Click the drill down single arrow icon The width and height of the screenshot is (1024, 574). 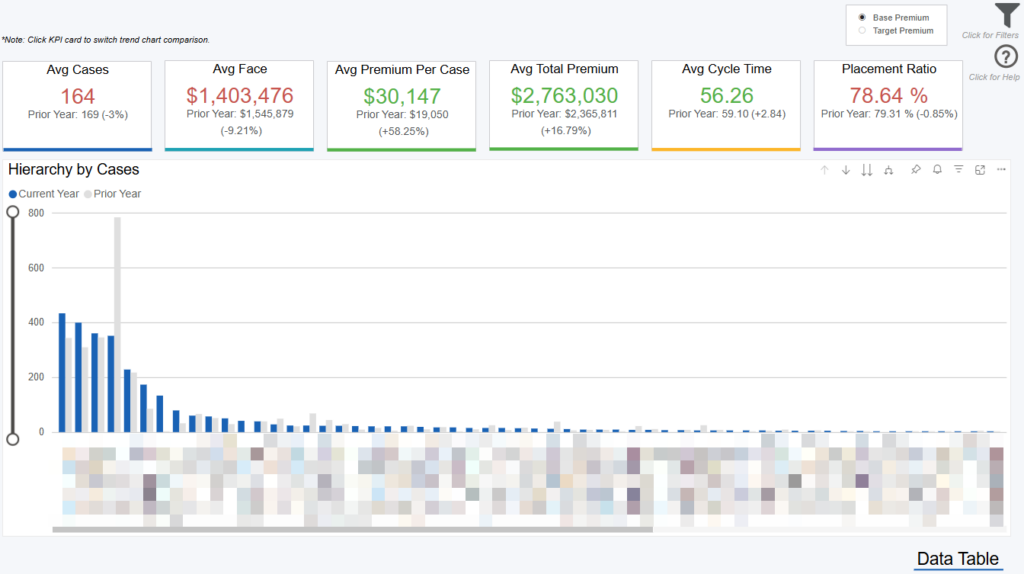pos(846,170)
